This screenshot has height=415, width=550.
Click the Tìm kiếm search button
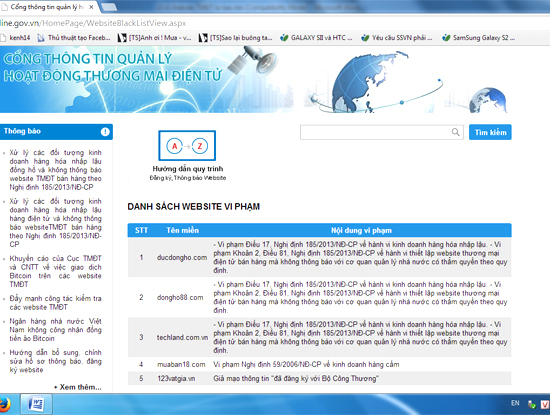pyautogui.click(x=490, y=132)
